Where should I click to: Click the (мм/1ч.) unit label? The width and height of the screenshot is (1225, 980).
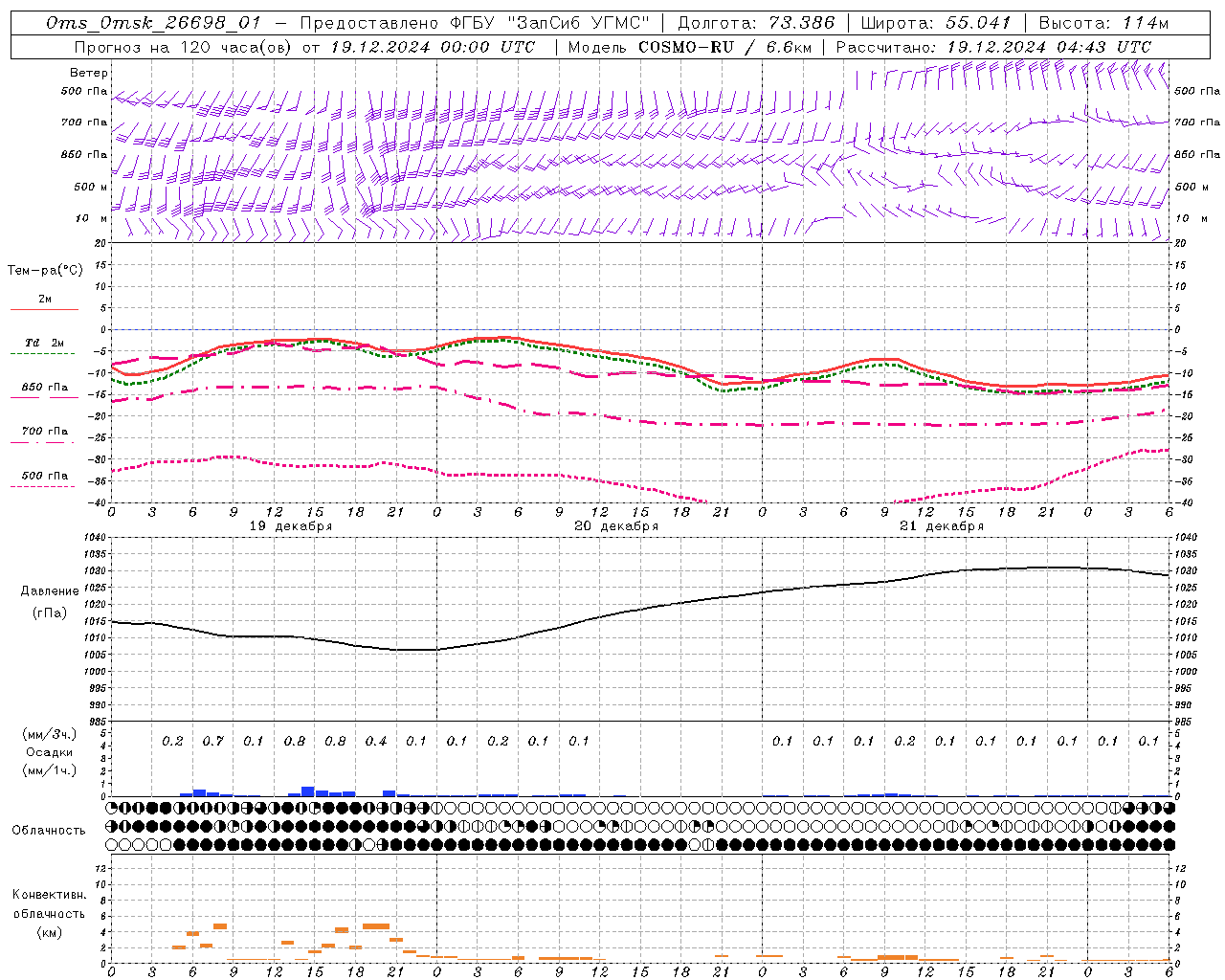click(49, 770)
